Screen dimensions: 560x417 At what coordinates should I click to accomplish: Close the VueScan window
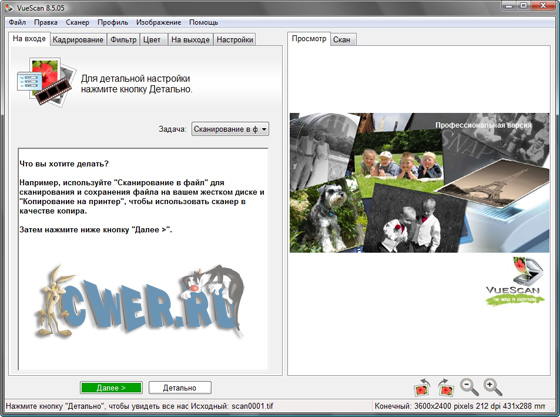[x=543, y=6]
